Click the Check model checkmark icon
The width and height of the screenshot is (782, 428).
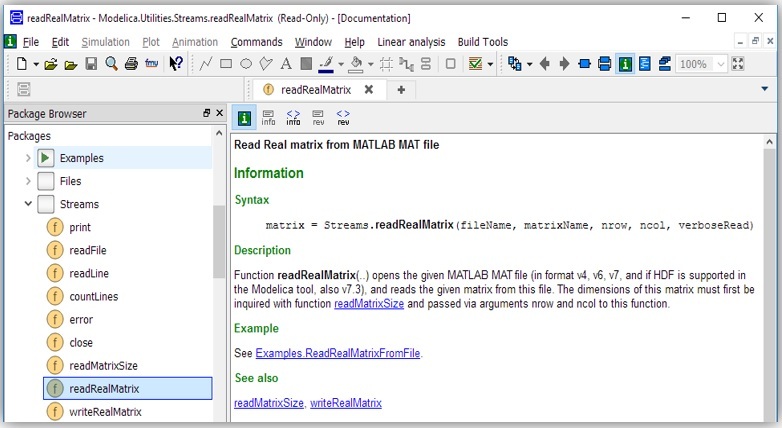[476, 64]
